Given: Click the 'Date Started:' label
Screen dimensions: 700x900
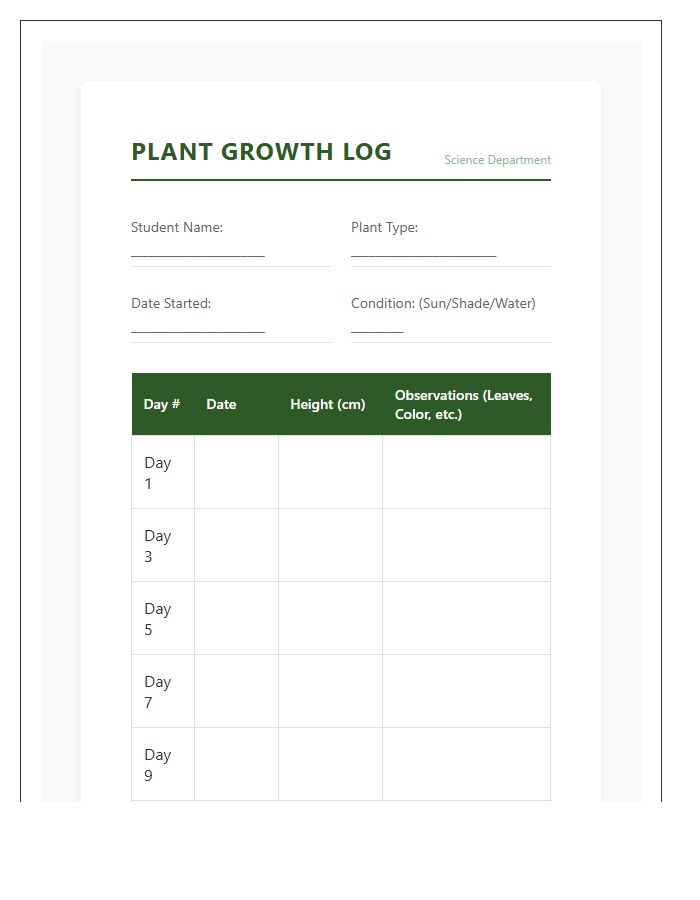Looking at the screenshot, I should tap(171, 303).
